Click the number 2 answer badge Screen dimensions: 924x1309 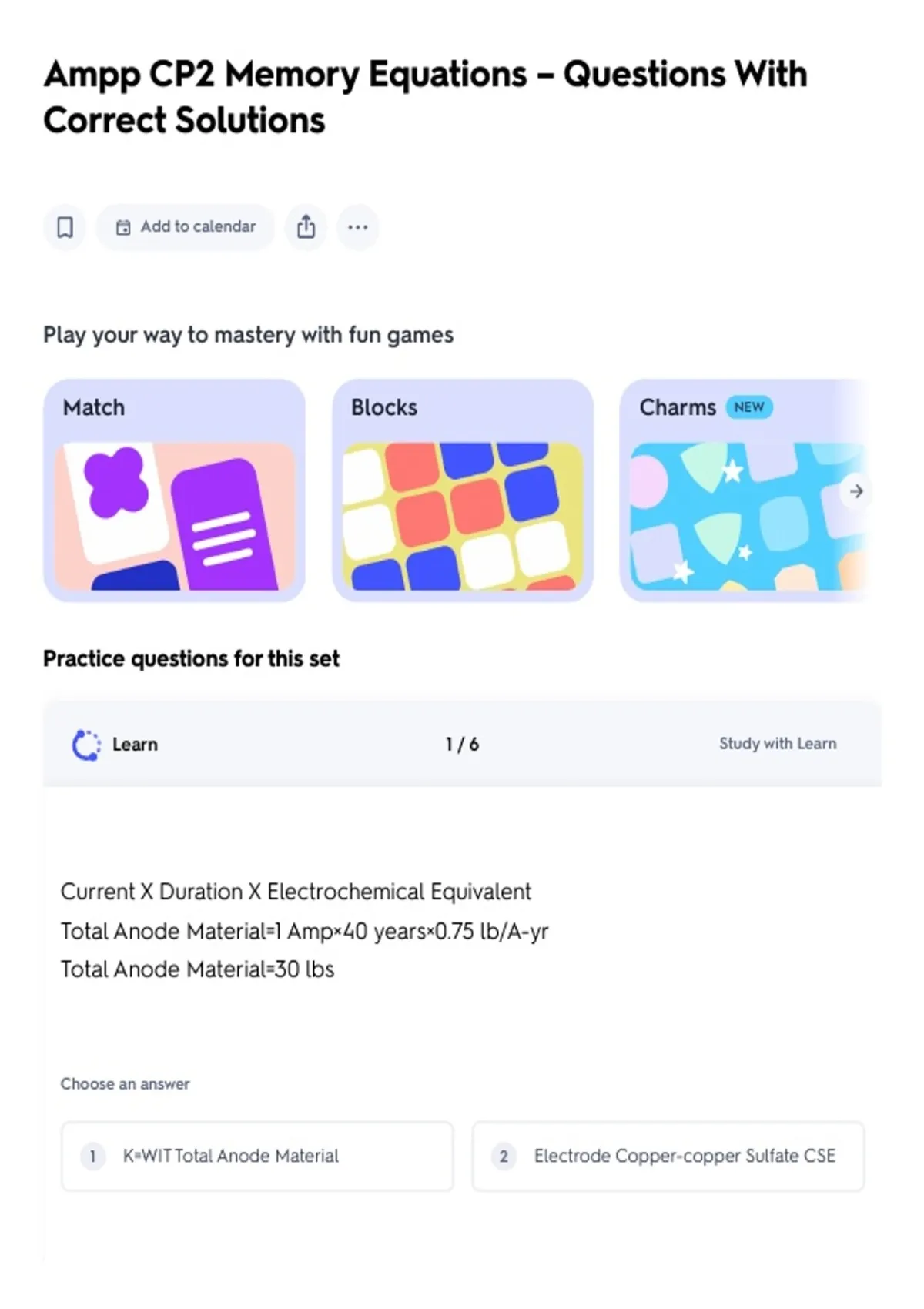point(504,1157)
